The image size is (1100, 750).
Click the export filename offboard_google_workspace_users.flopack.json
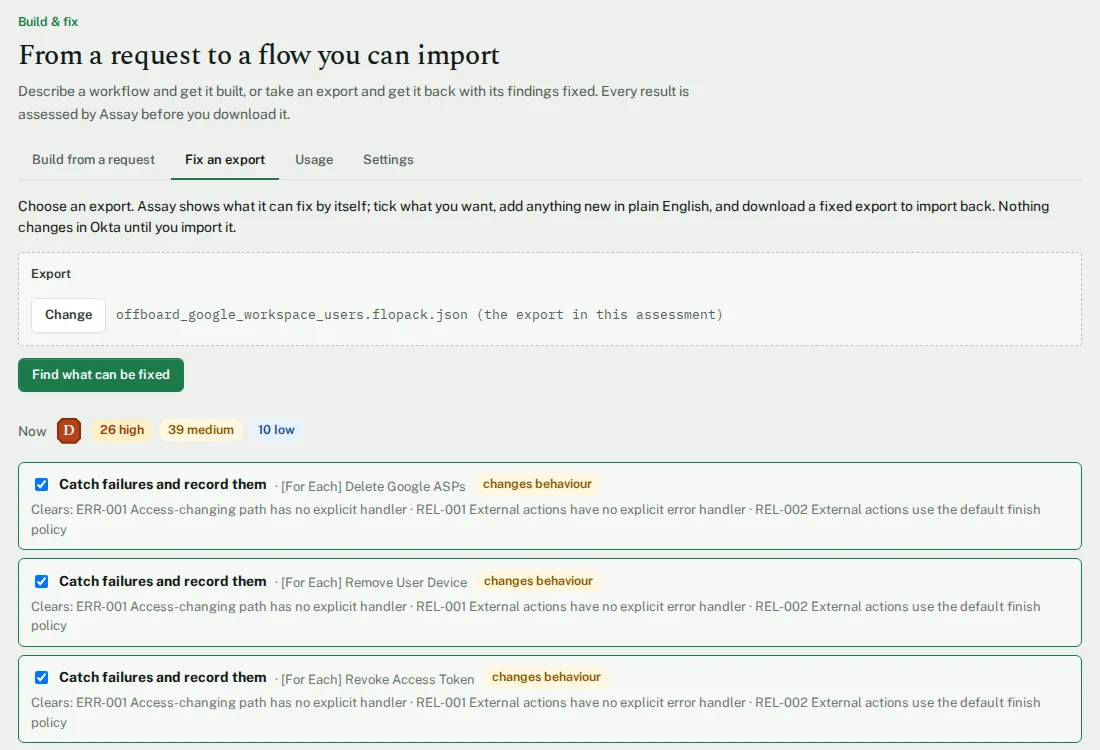(292, 314)
